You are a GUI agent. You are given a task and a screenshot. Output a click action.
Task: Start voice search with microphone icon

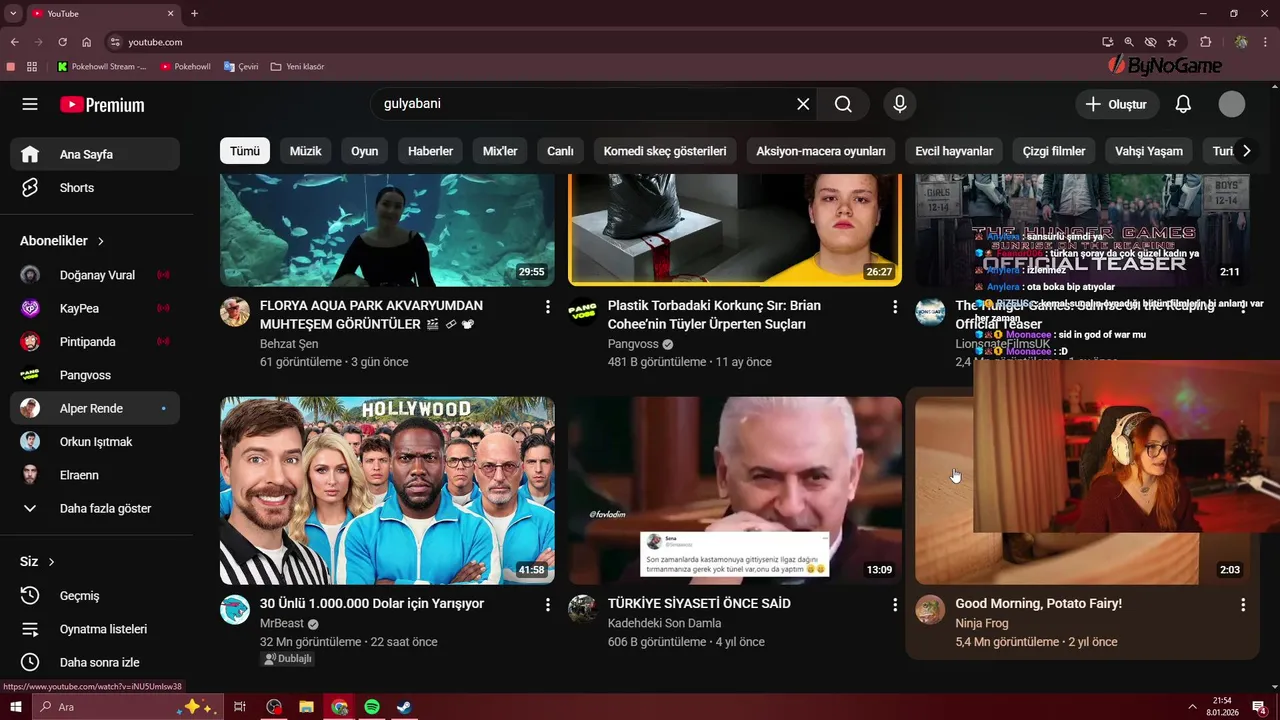tap(900, 104)
